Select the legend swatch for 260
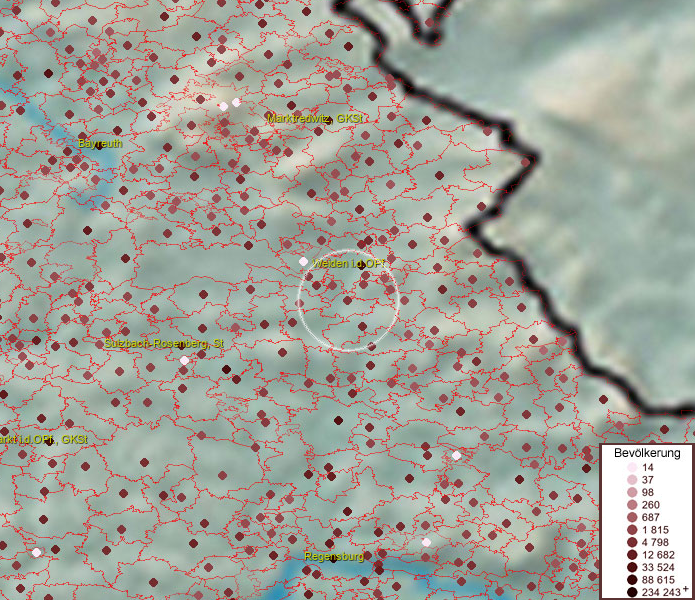The image size is (695, 600). [x=631, y=505]
